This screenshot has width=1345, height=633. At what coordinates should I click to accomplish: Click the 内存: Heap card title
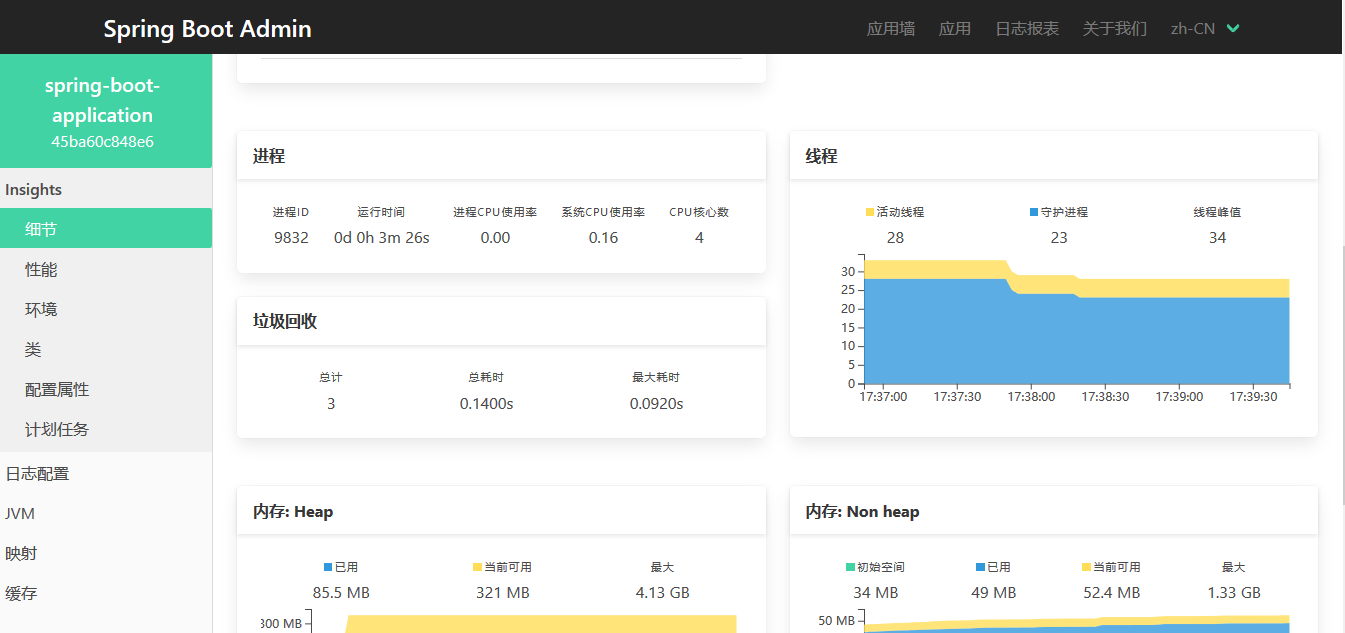[x=293, y=511]
